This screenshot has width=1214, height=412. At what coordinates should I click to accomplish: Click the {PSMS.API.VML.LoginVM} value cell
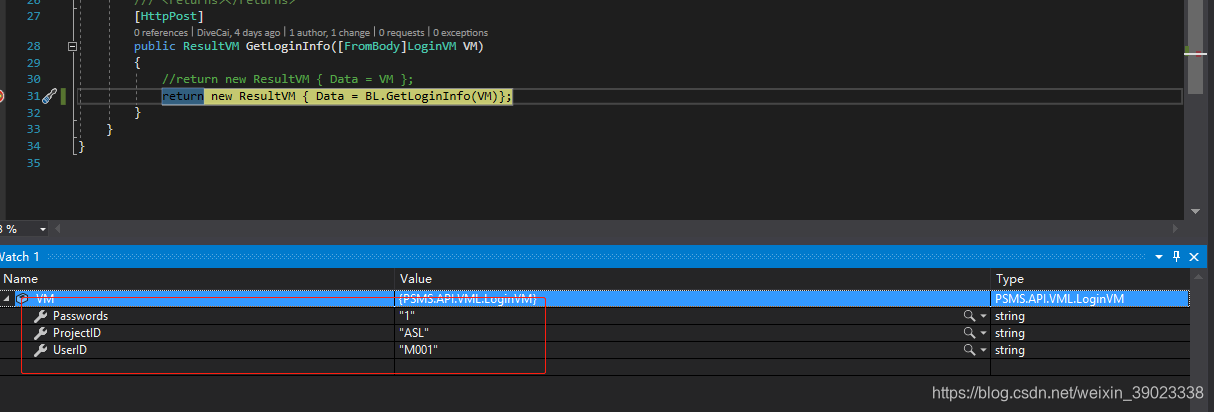(693, 298)
